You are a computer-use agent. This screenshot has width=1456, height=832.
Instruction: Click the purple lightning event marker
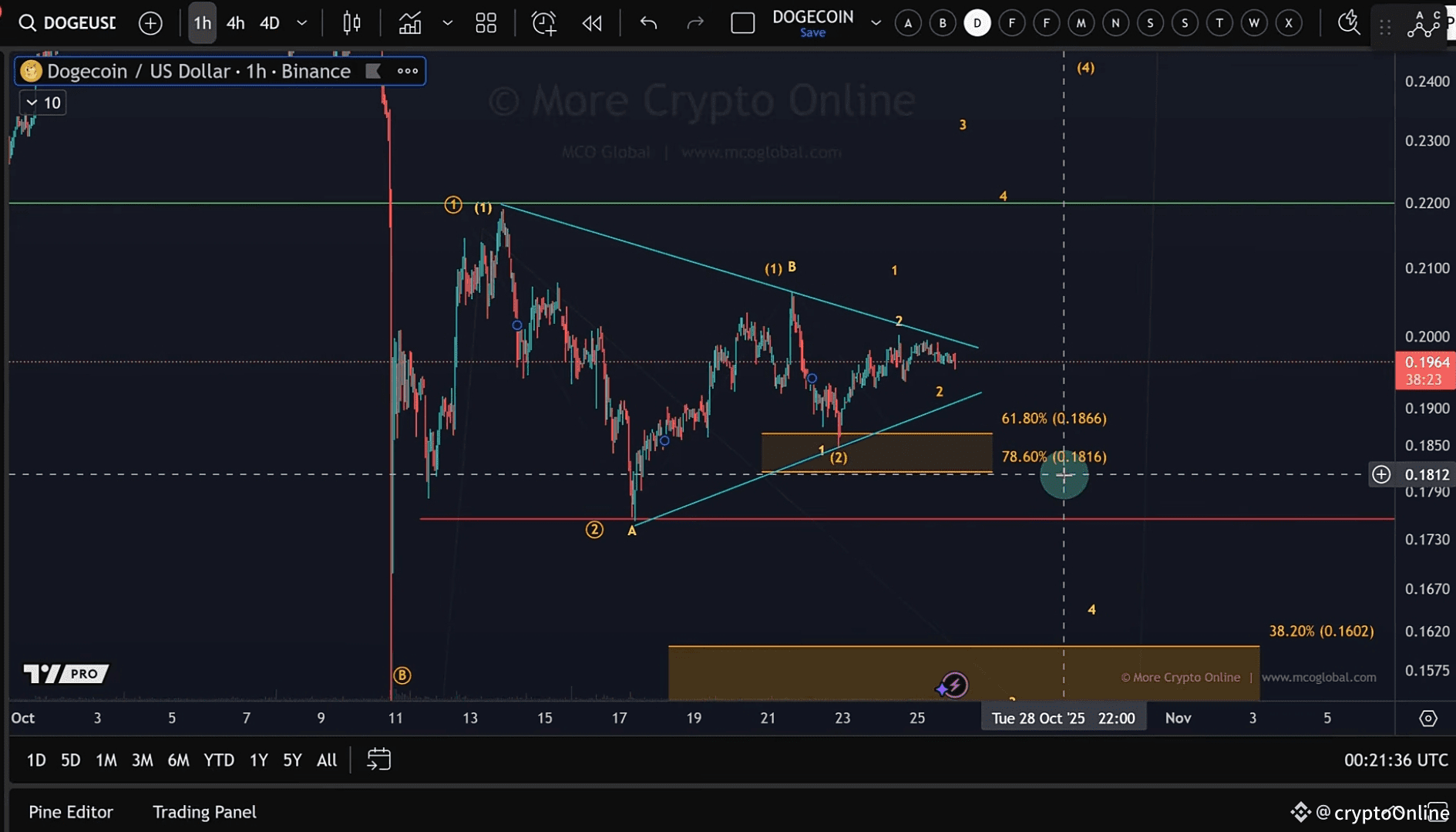pos(954,685)
